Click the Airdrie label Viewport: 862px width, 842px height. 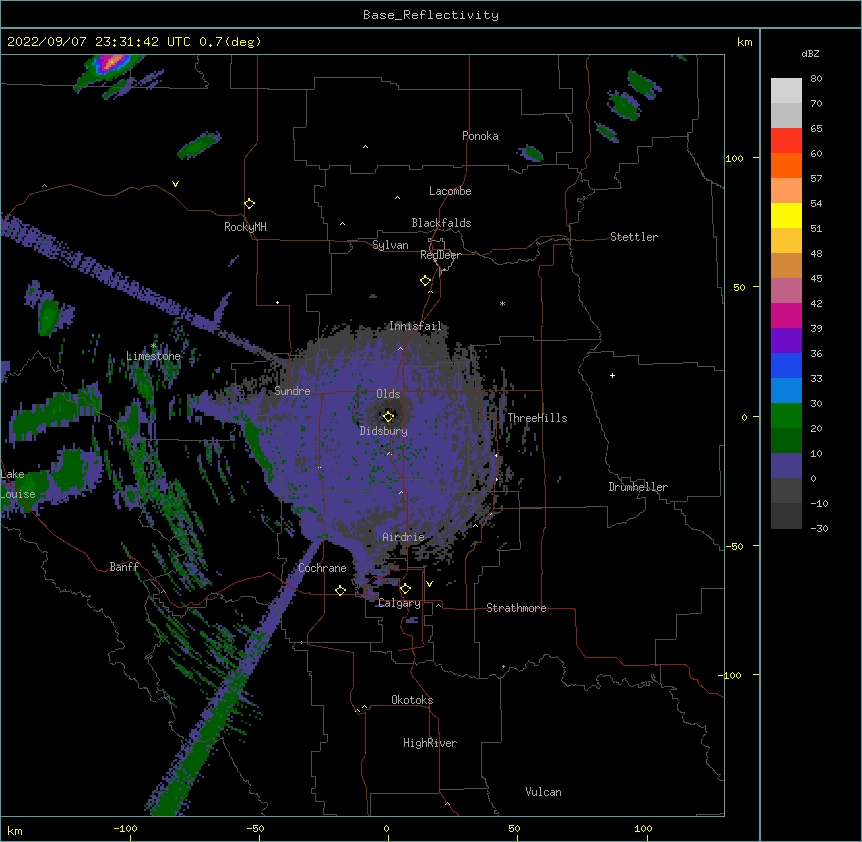tap(404, 537)
